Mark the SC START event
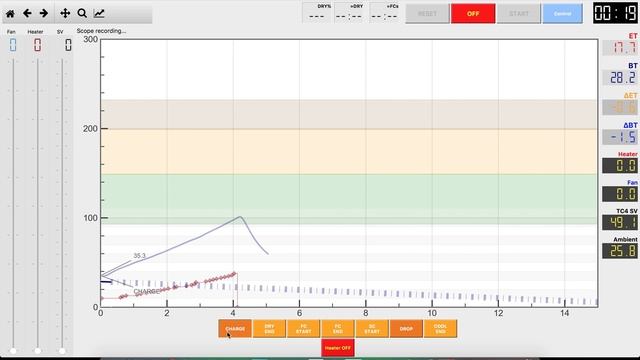Screen dimensions: 640x360 pos(372,329)
